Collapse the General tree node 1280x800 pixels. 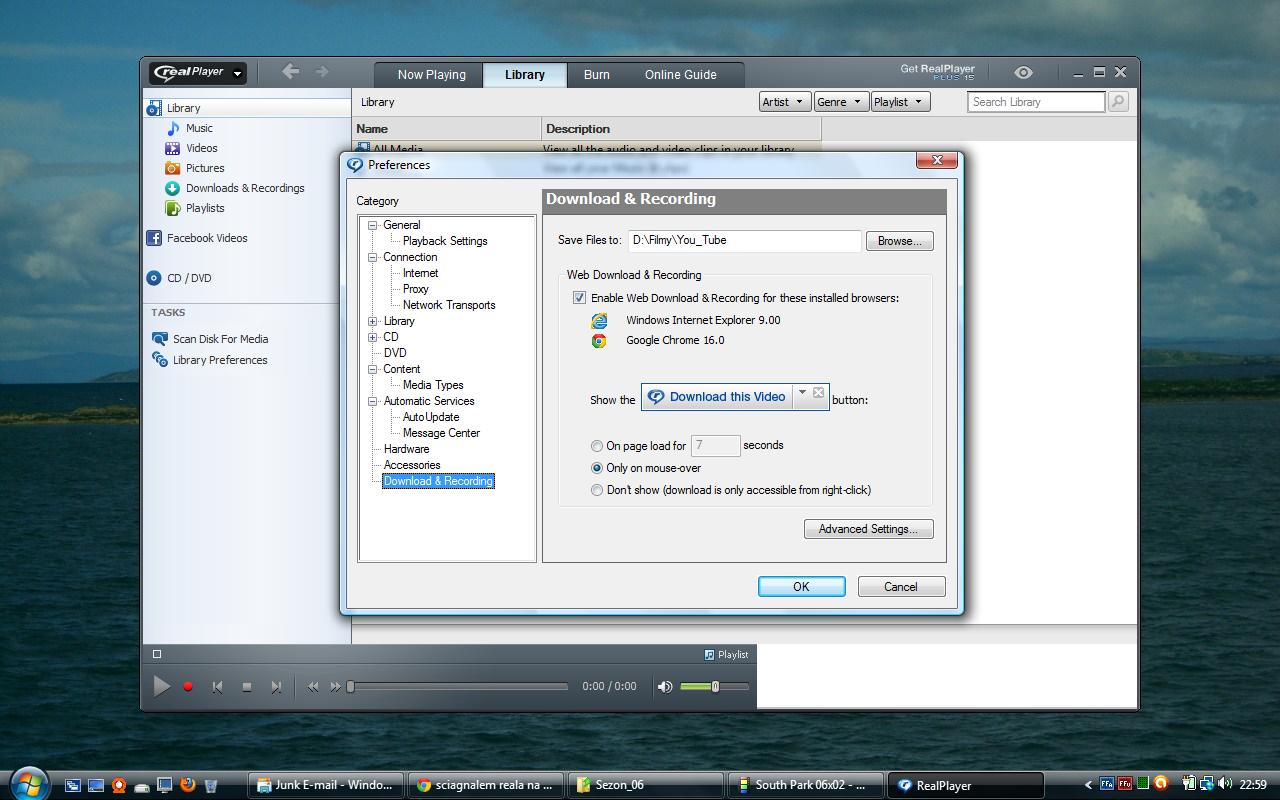373,225
